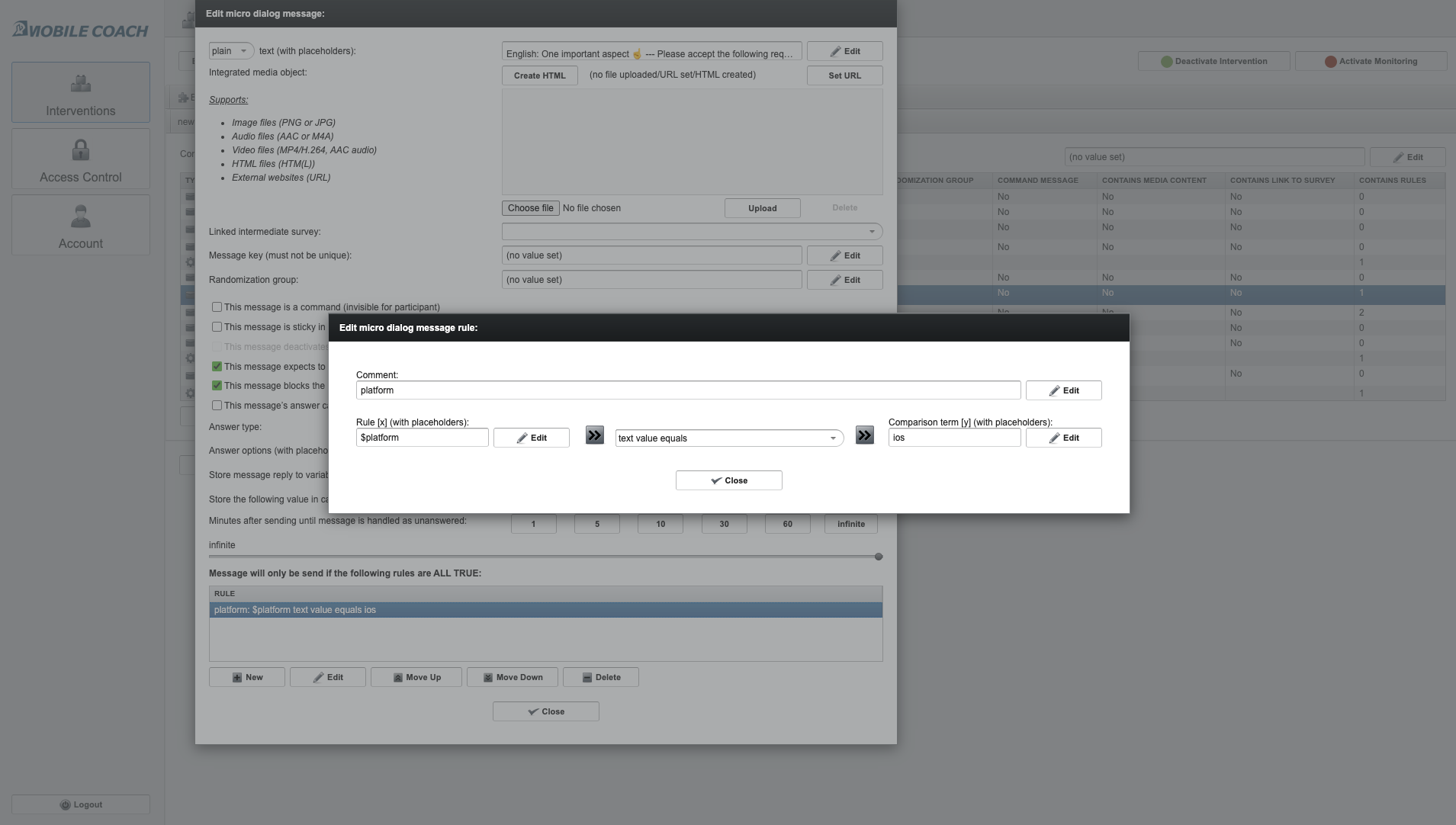The width and height of the screenshot is (1456, 825).
Task: Open Interventions from the sidebar
Action: click(81, 92)
